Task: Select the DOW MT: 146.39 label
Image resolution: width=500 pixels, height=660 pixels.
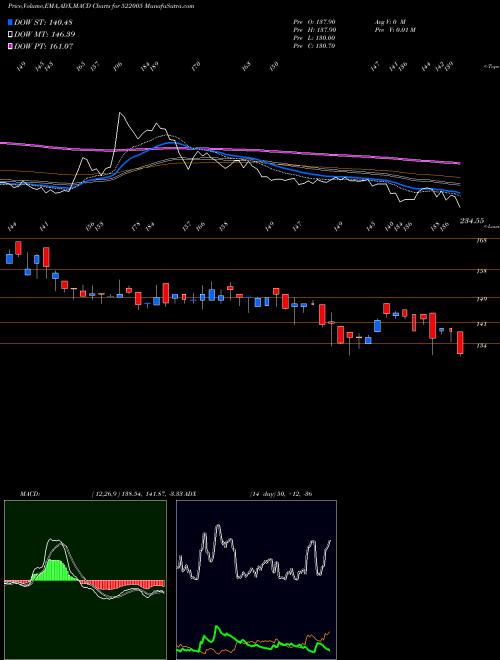Action: point(45,35)
